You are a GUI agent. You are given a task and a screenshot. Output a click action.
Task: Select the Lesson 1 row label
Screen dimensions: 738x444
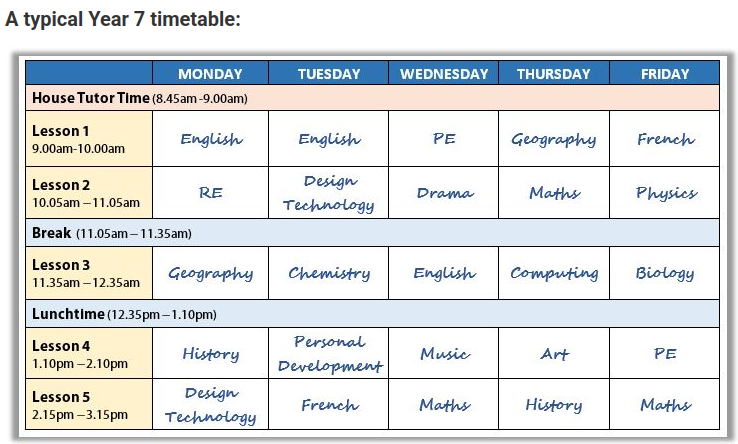(89, 139)
